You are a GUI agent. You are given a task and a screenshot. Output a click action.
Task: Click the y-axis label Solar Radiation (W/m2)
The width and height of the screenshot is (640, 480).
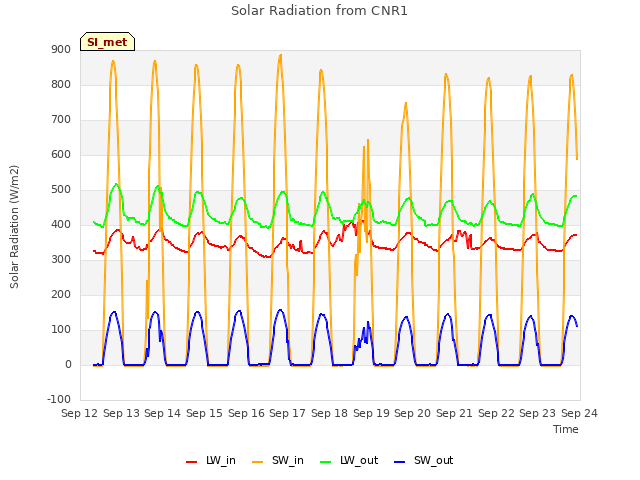tap(14, 227)
